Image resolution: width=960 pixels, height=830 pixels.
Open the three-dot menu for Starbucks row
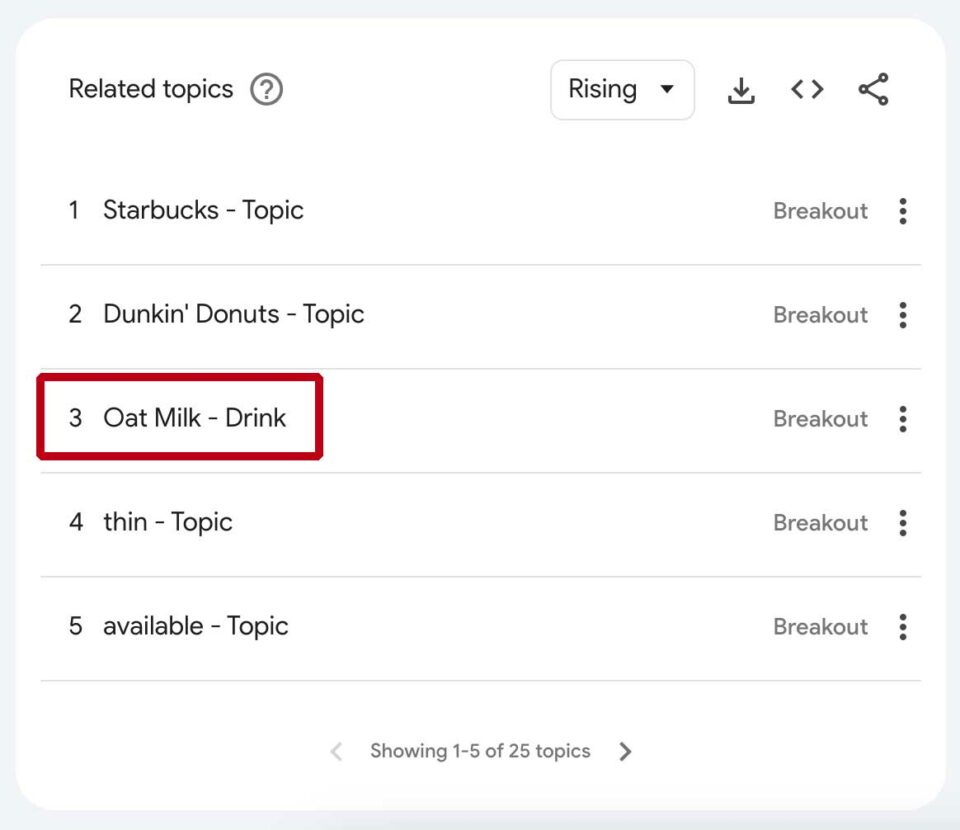903,211
